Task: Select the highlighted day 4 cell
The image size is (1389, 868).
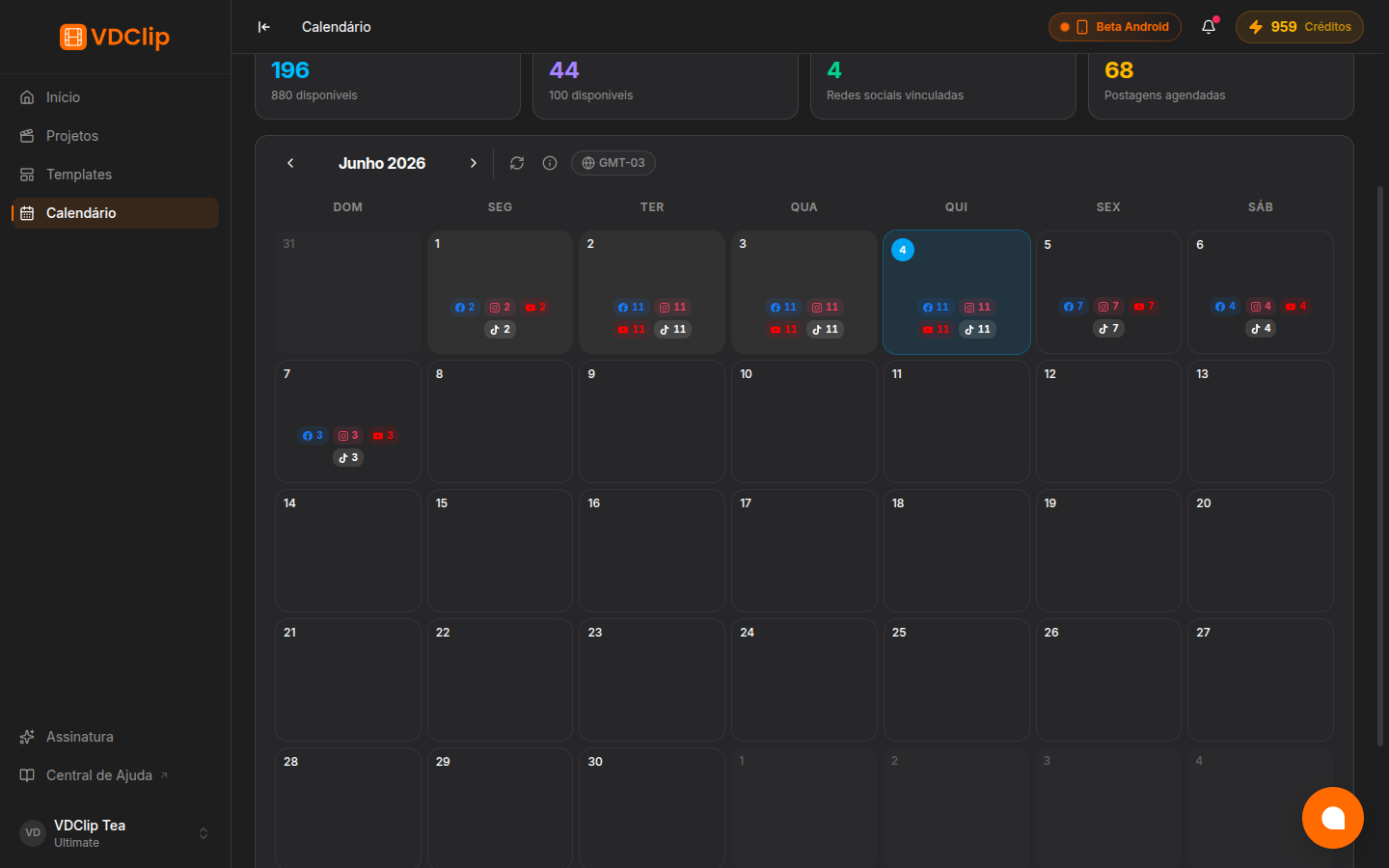Action: [957, 292]
